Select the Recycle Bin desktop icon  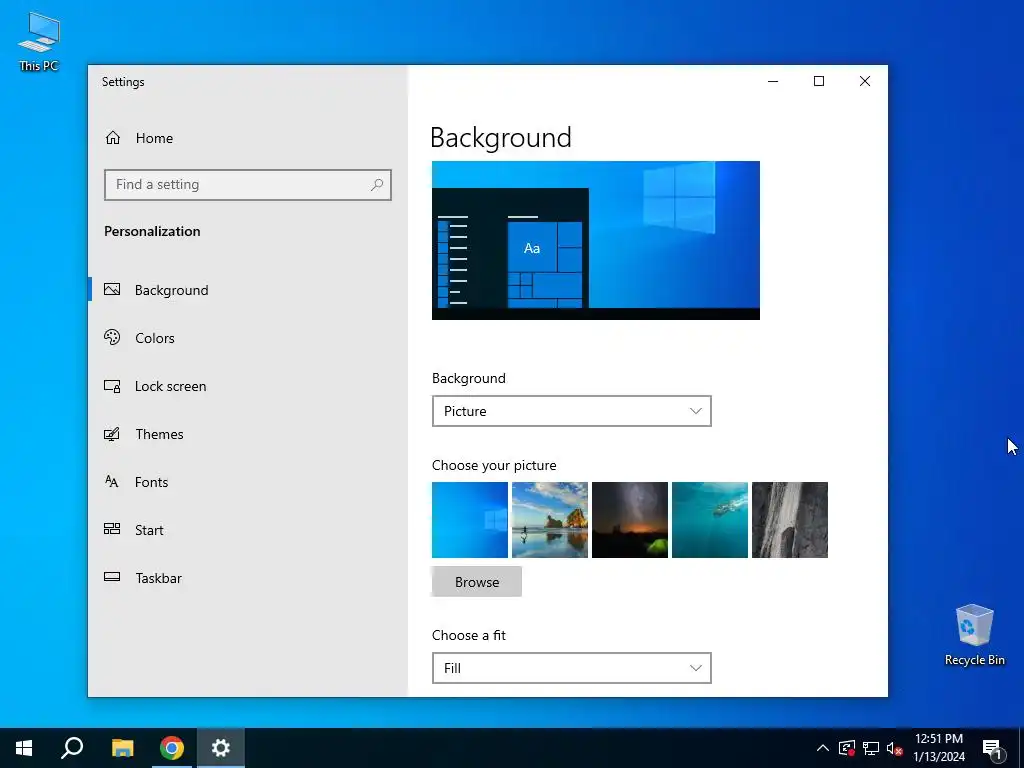tap(974, 635)
